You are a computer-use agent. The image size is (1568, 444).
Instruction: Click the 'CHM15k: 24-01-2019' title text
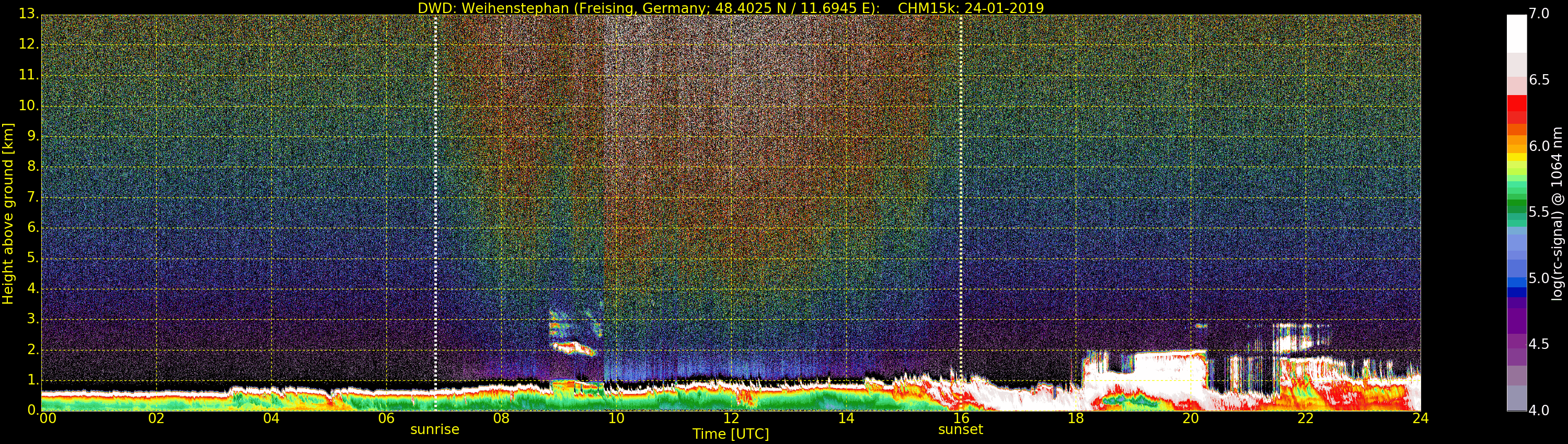pyautogui.click(x=971, y=8)
